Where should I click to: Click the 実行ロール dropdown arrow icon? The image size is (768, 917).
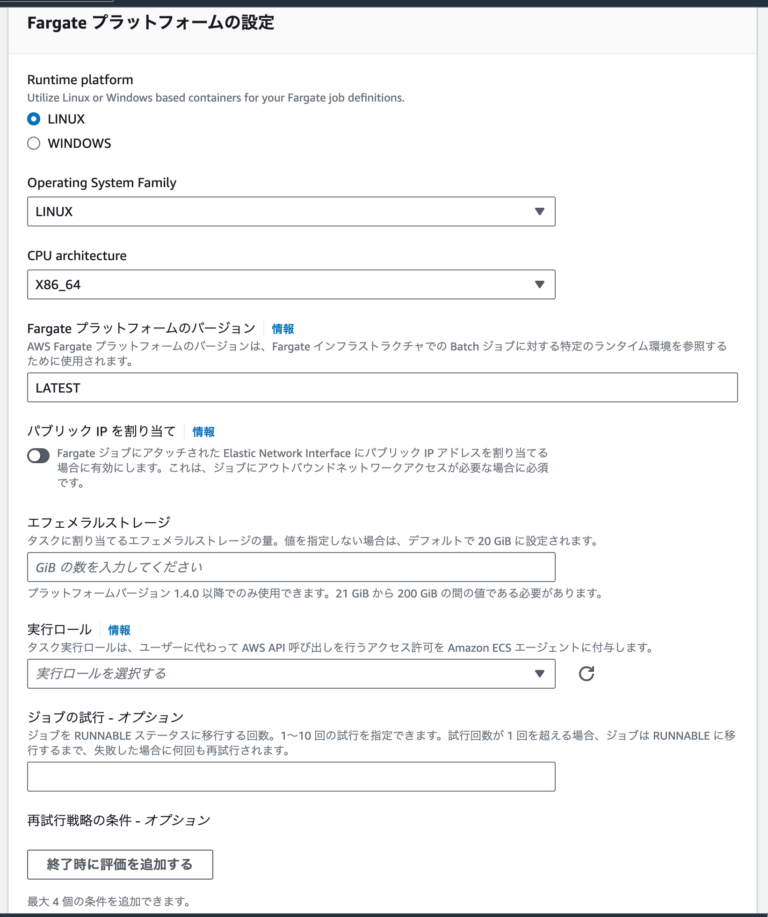coord(540,674)
